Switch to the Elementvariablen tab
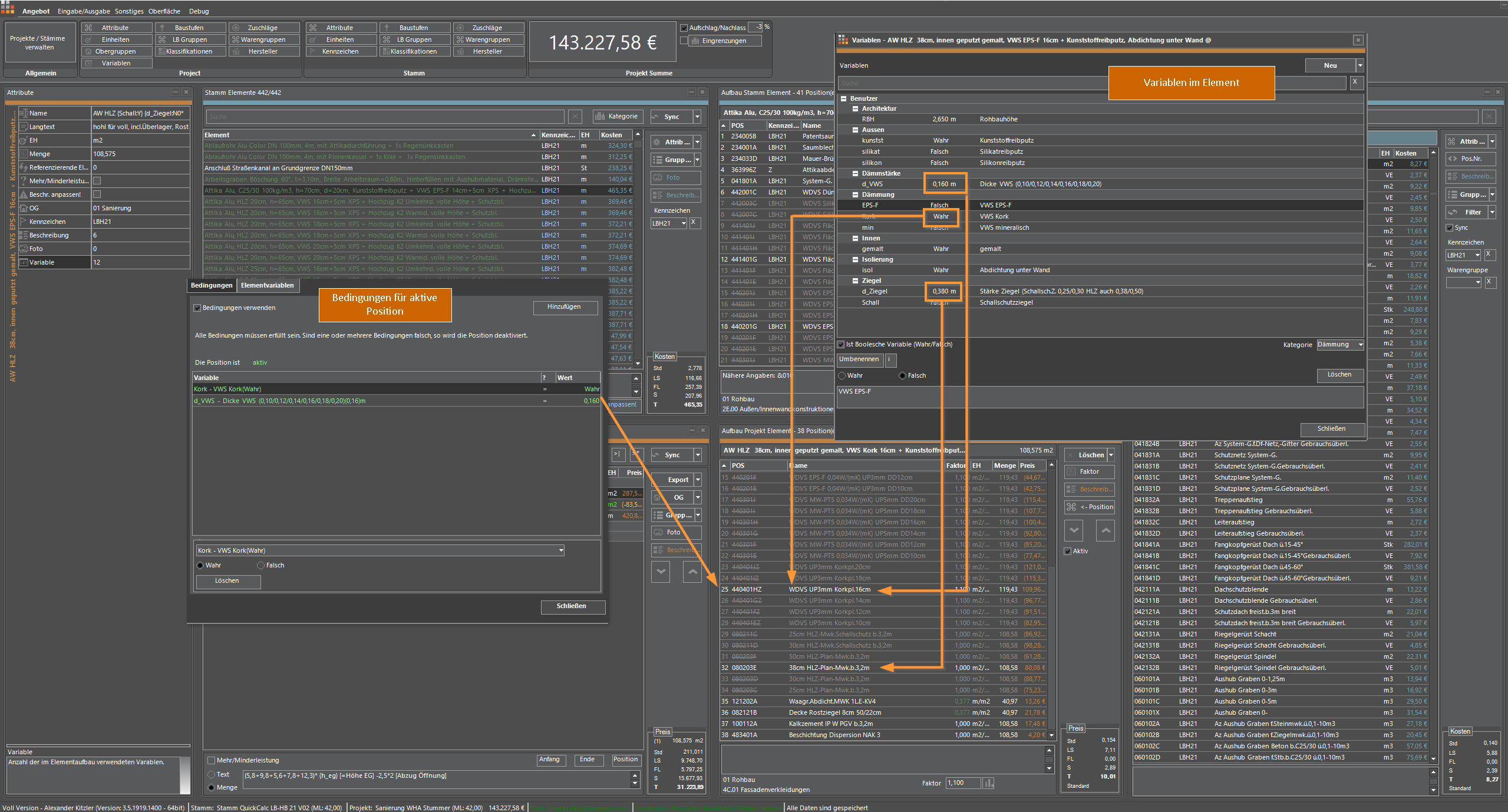 268,285
